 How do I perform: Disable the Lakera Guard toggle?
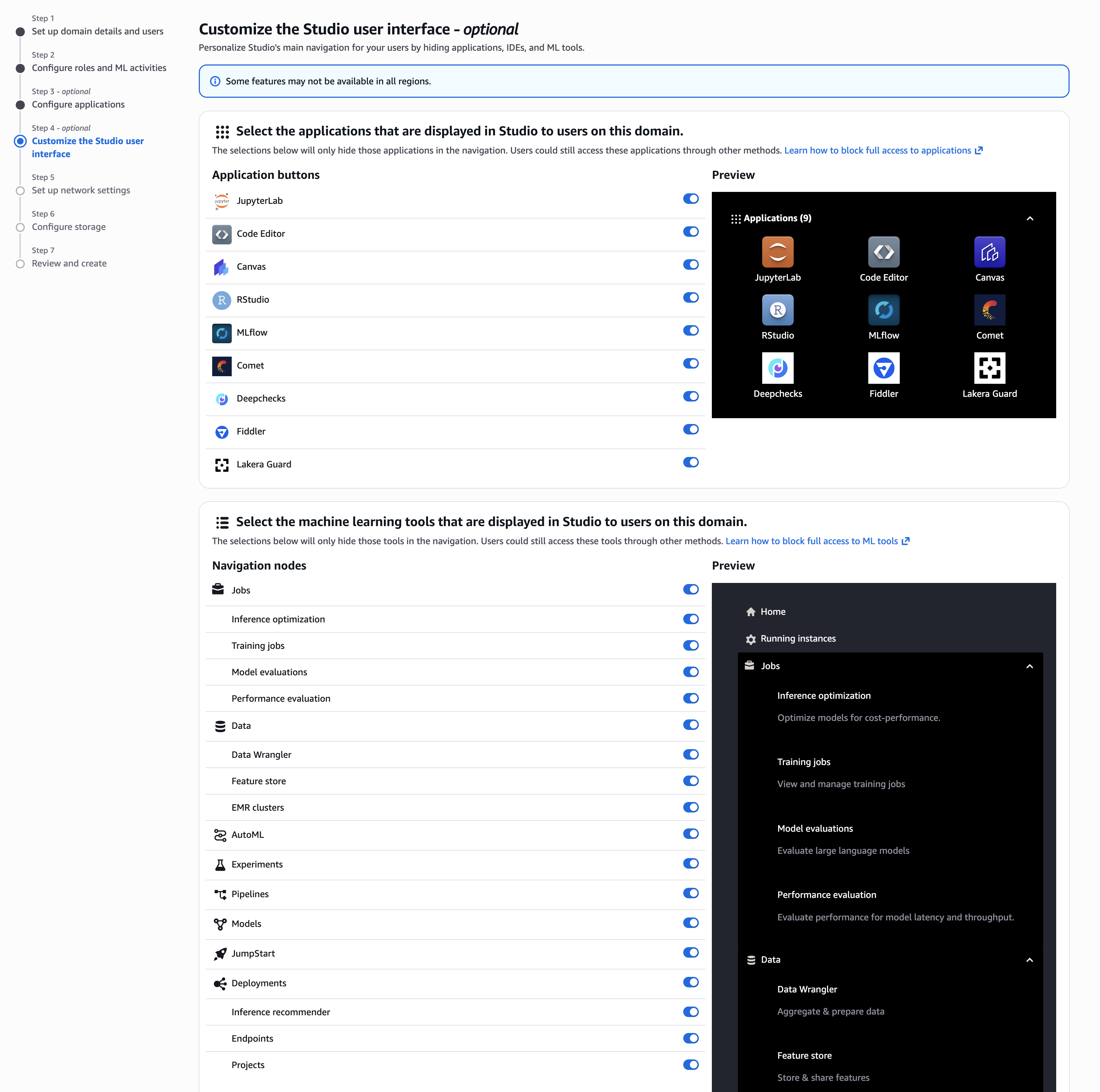(690, 462)
